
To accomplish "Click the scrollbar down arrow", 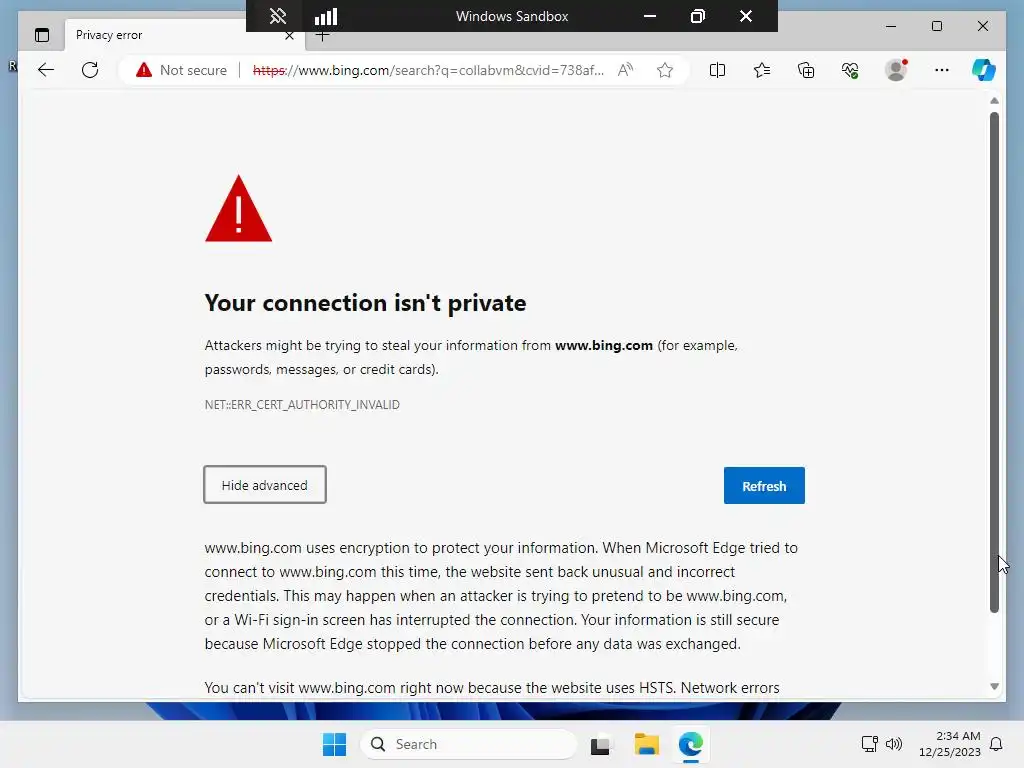I will point(994,686).
